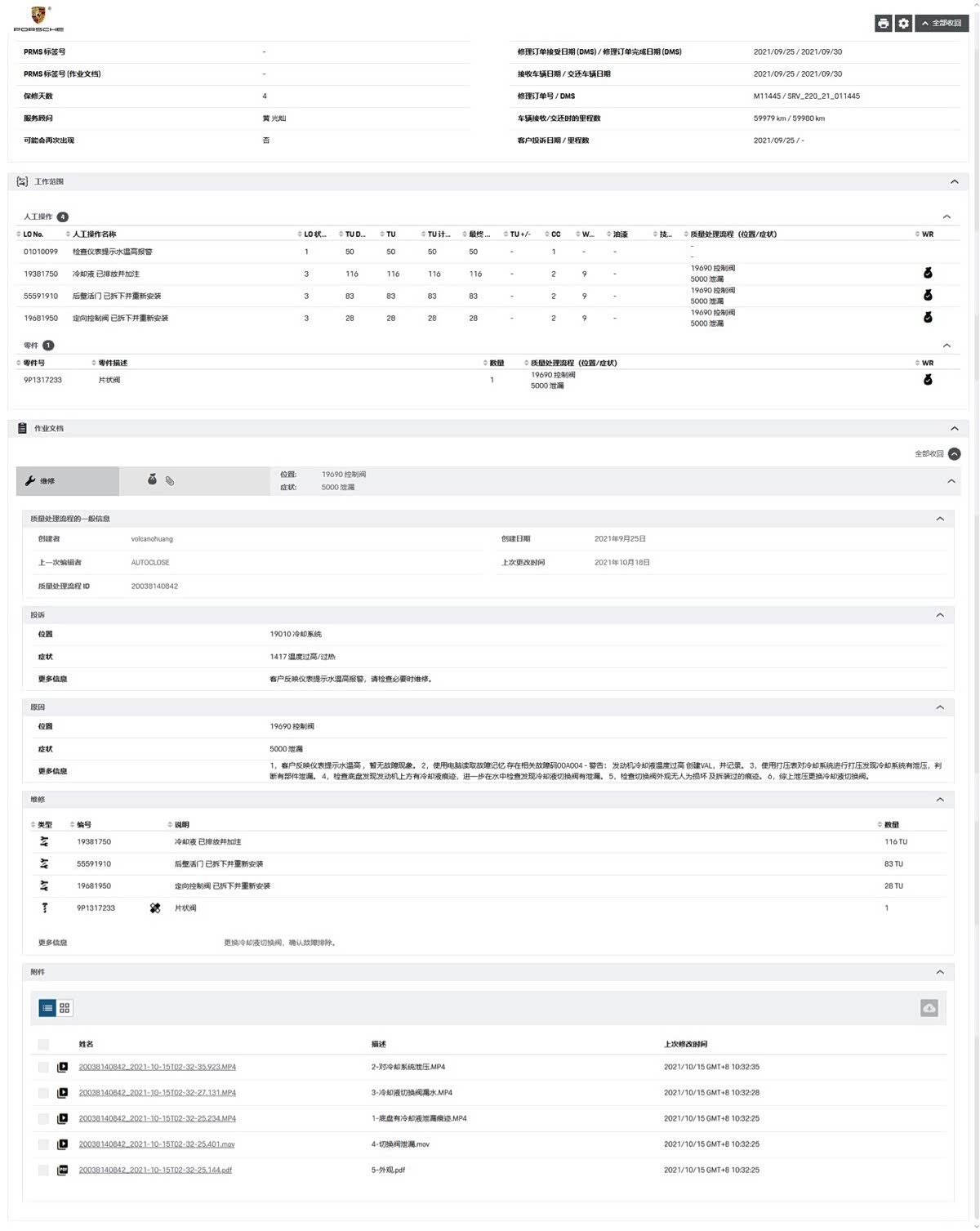Click the top 全部收回 button
Image resolution: width=980 pixels, height=1231 pixels.
coord(942,24)
